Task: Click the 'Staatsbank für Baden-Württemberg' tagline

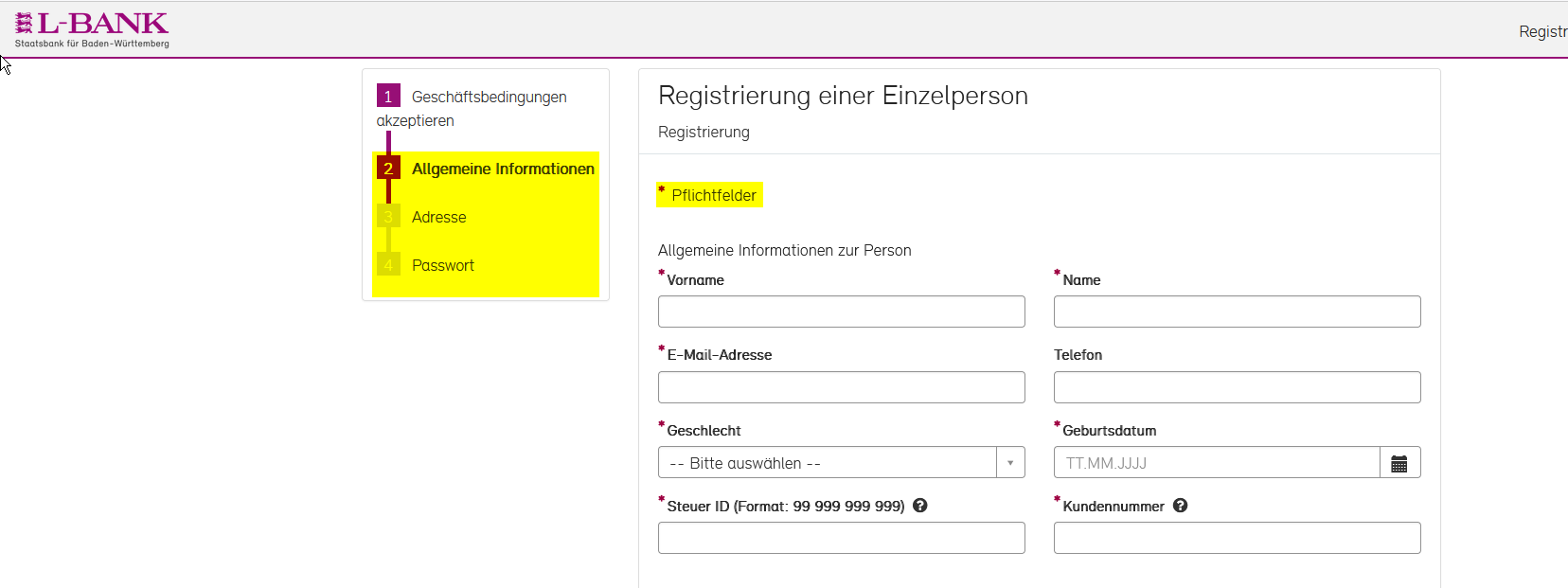Action: (92, 44)
